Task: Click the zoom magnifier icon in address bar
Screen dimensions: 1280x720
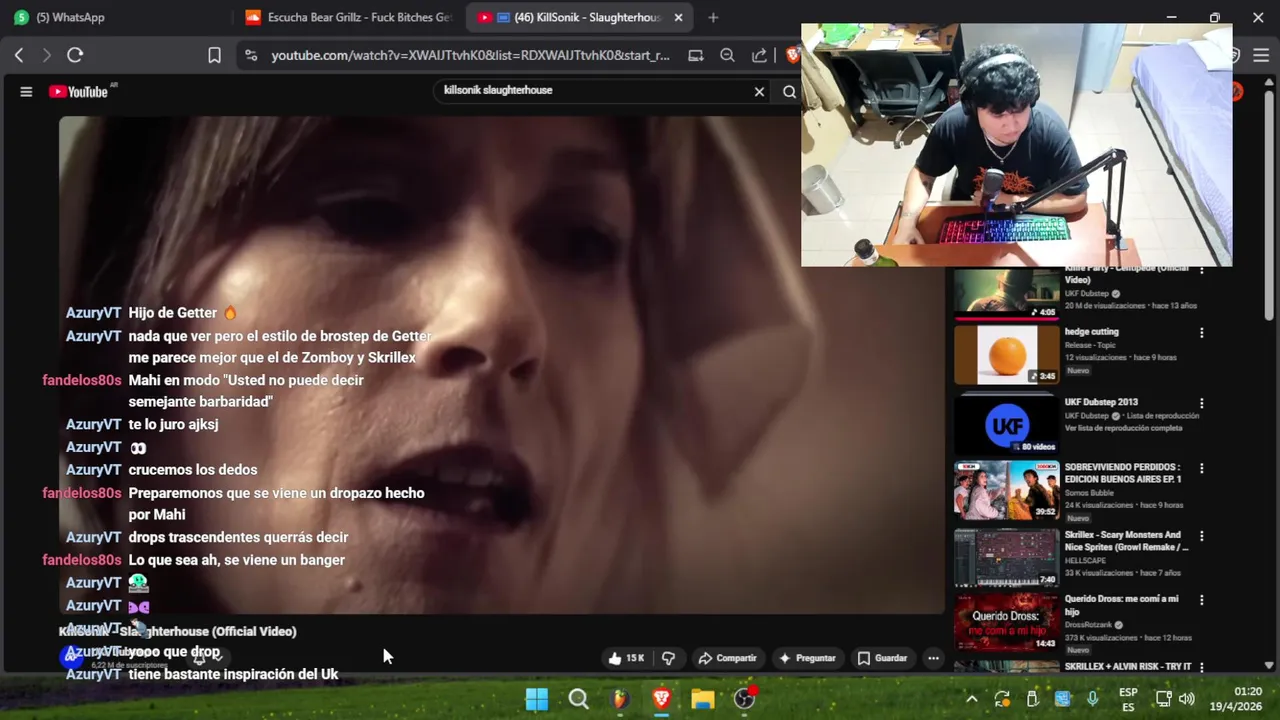Action: coord(728,55)
